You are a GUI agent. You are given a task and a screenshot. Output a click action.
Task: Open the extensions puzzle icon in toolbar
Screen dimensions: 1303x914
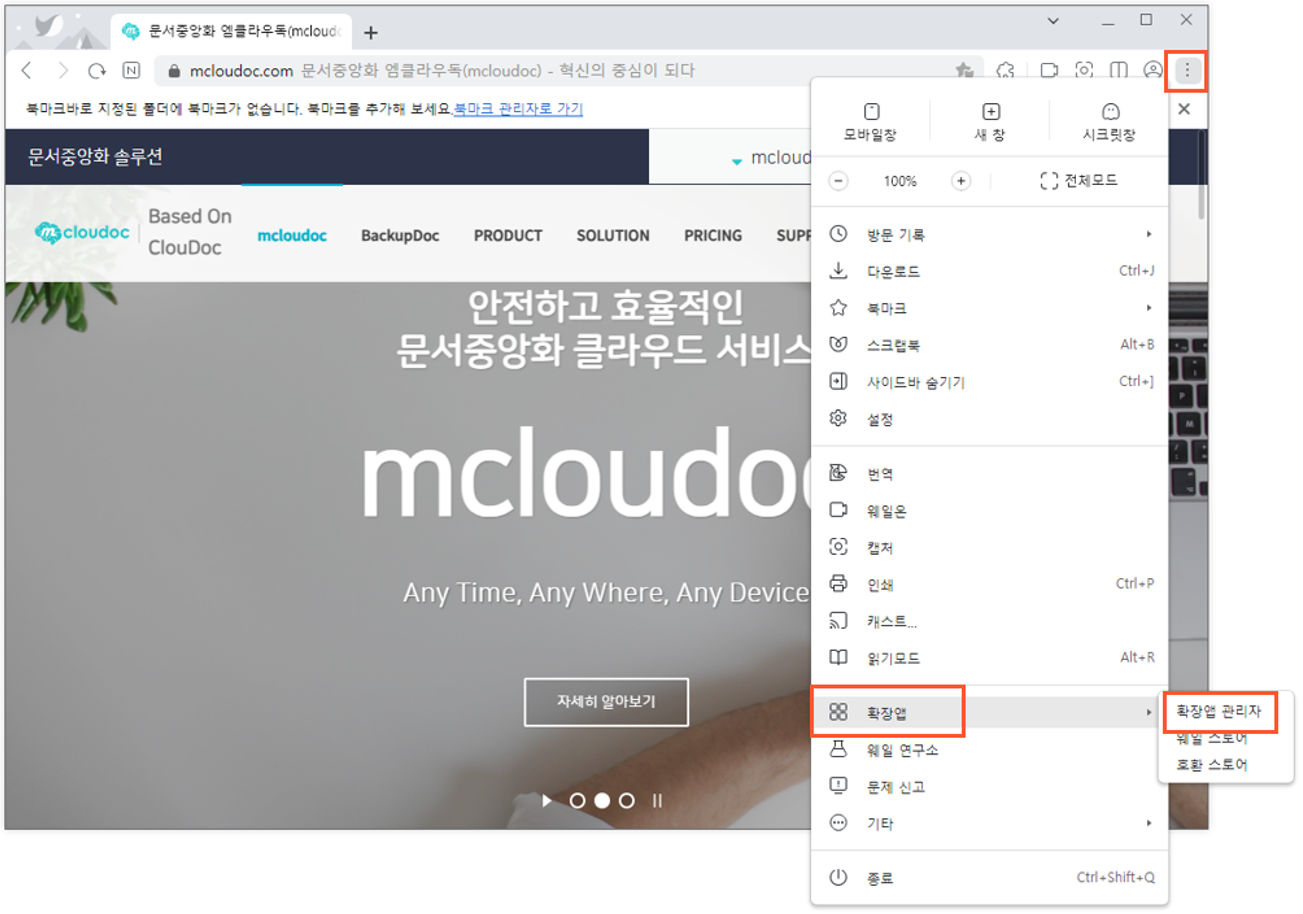coord(1007,70)
